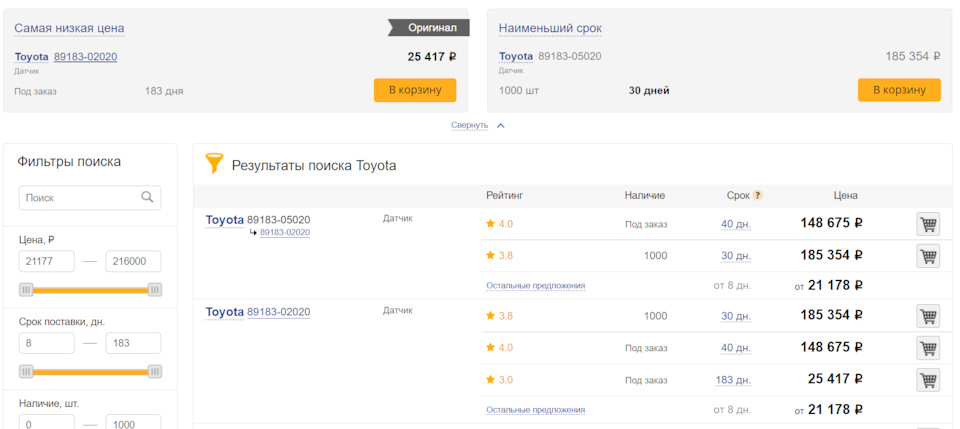Image resolution: width=960 pixels, height=429 pixels.
Task: Add the 89183-02020 185 354 ₽ offer to cart
Action: tap(927, 316)
